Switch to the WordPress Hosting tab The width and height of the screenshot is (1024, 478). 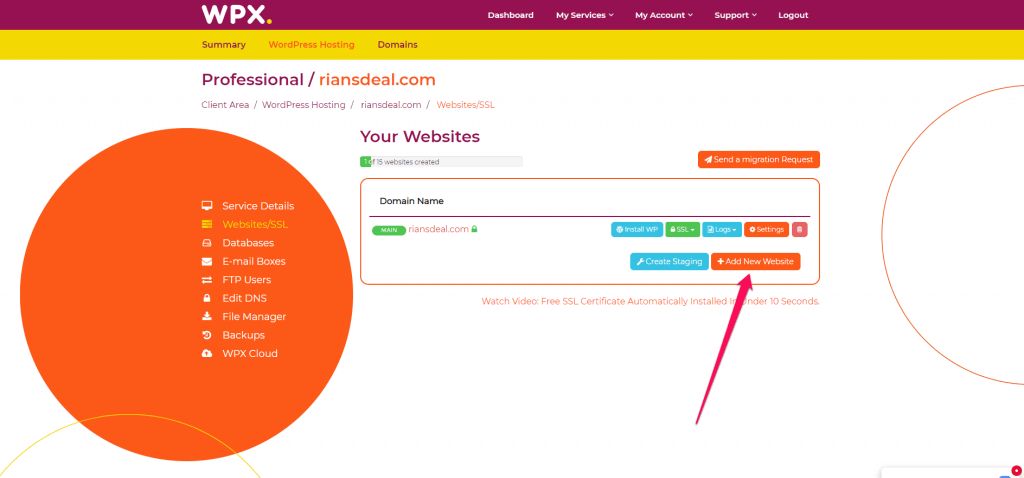312,45
